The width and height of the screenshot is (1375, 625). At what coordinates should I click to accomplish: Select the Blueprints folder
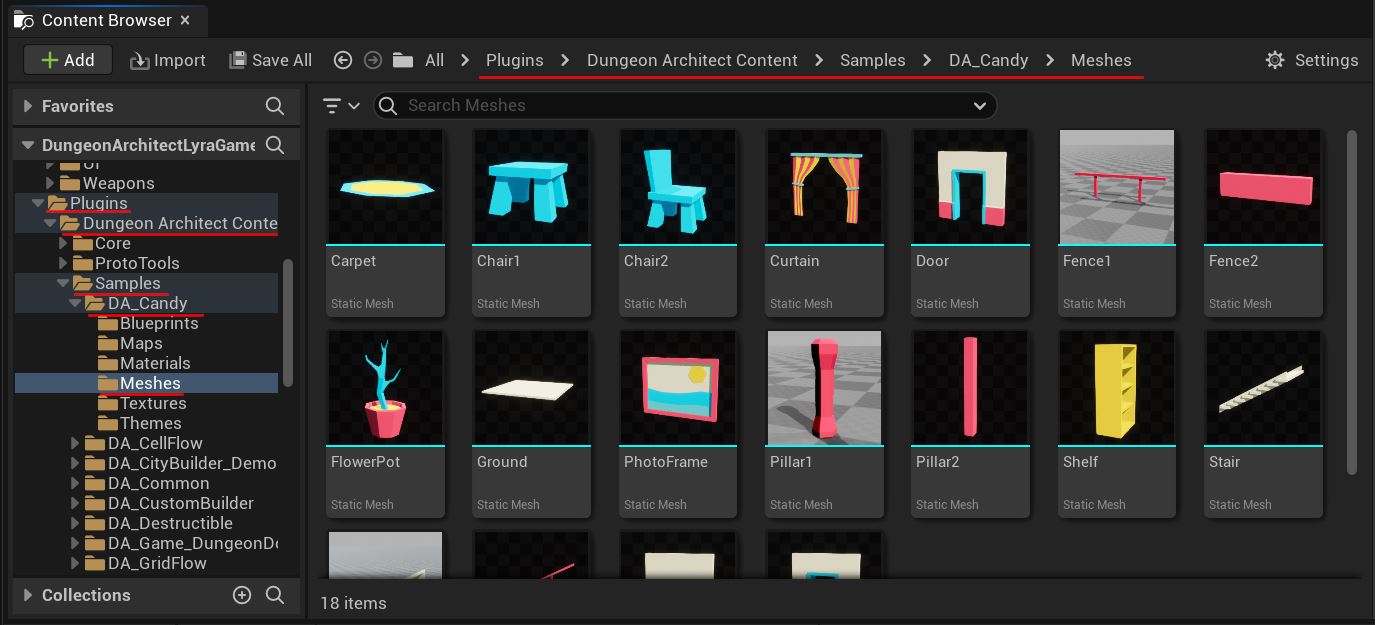pyautogui.click(x=147, y=323)
